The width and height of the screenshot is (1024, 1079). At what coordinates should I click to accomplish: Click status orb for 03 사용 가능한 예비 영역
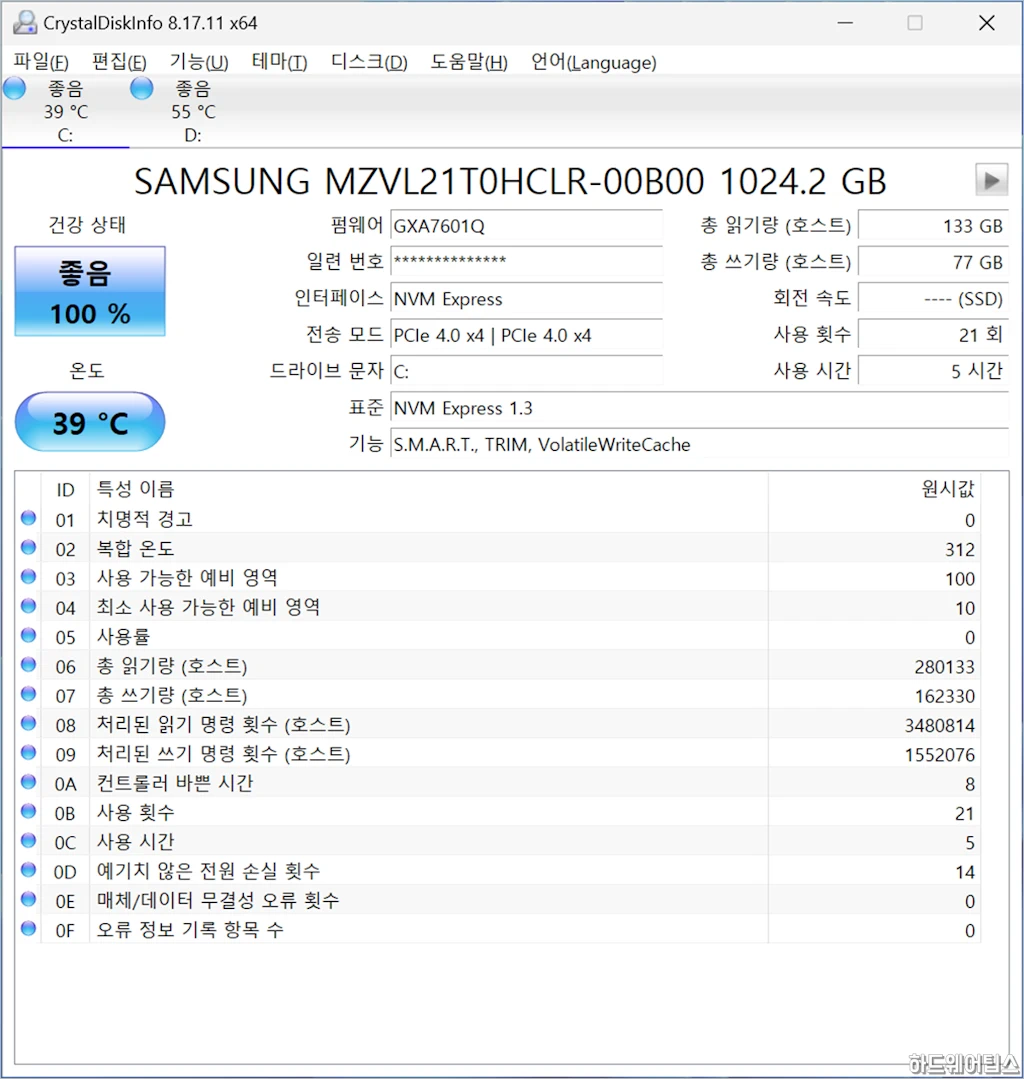(x=28, y=576)
